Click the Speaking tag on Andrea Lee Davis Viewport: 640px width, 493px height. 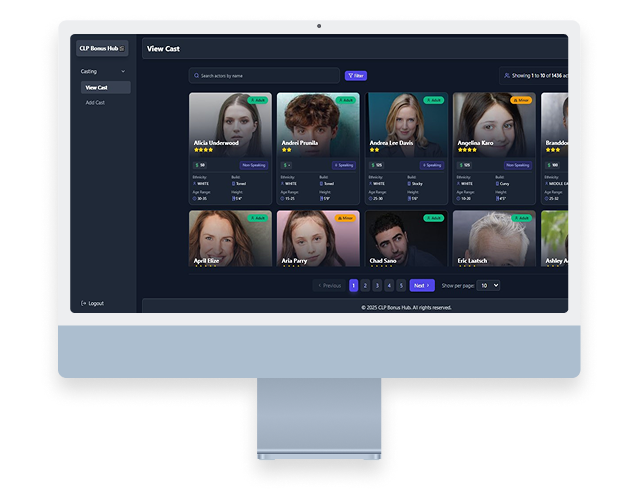[x=432, y=165]
